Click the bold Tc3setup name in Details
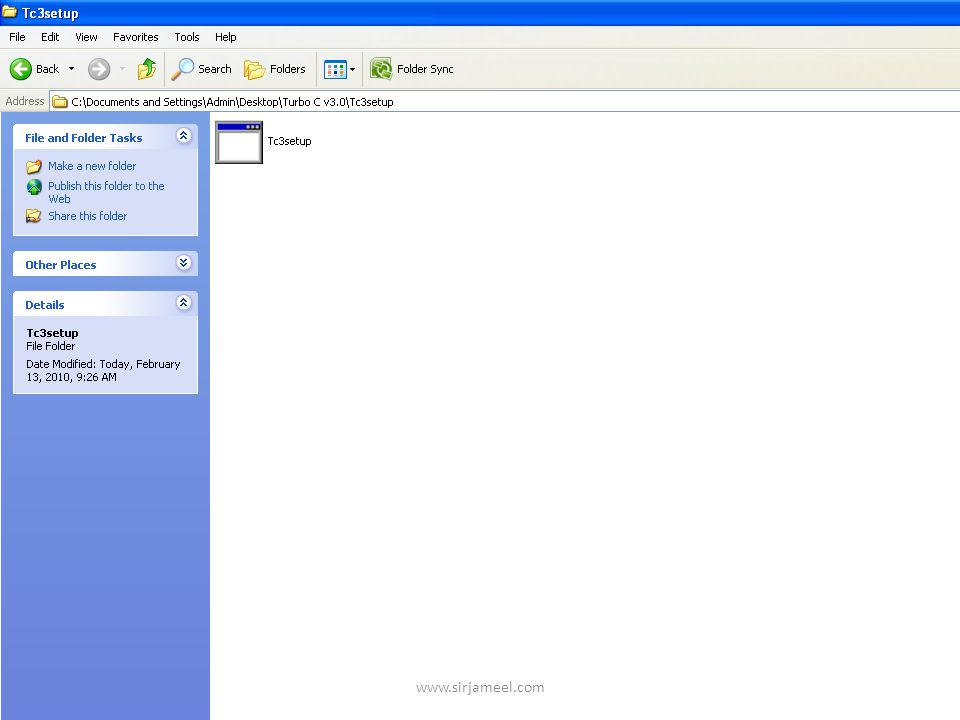The image size is (960, 720). pos(52,333)
